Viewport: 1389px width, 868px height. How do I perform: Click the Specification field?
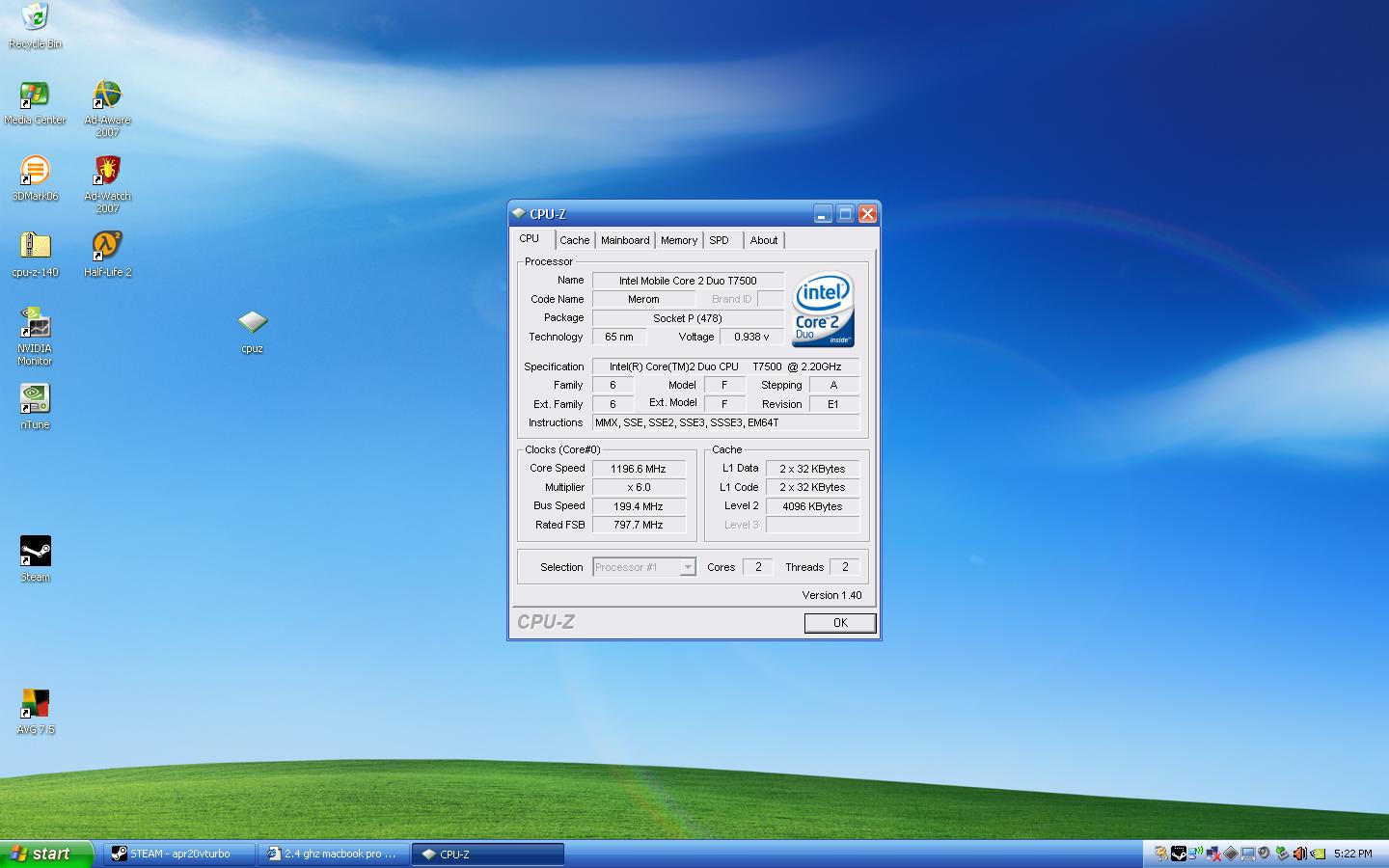point(725,366)
